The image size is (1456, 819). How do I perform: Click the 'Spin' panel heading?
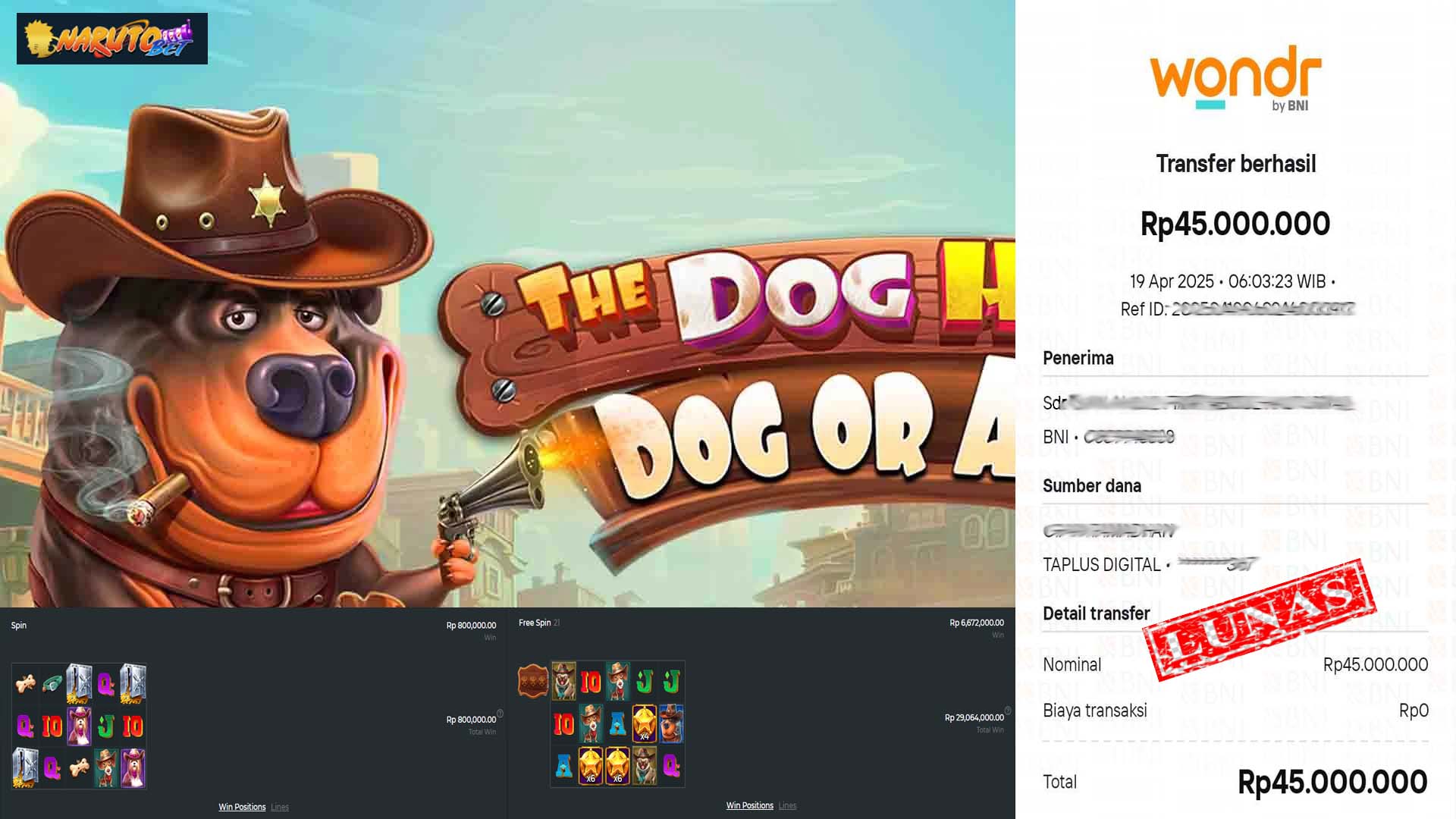point(19,626)
